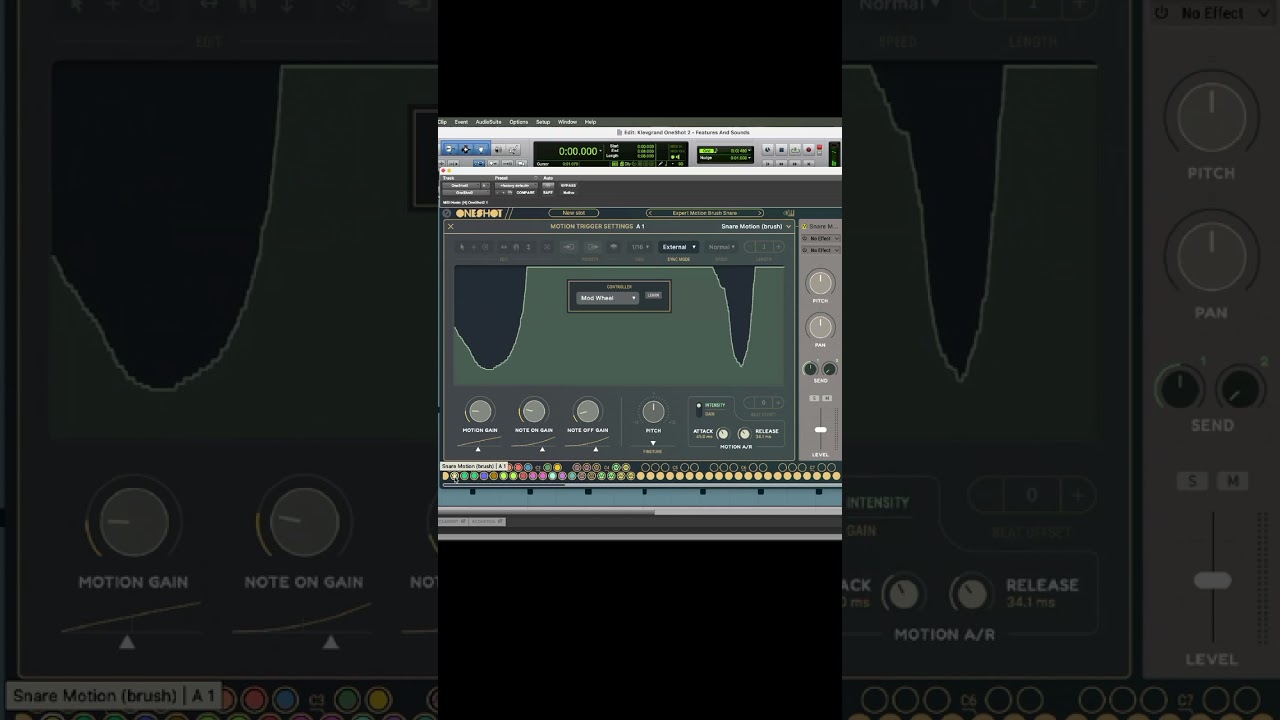Adjust the Note Off Gain knob
Image resolution: width=1280 pixels, height=720 pixels.
click(x=588, y=411)
